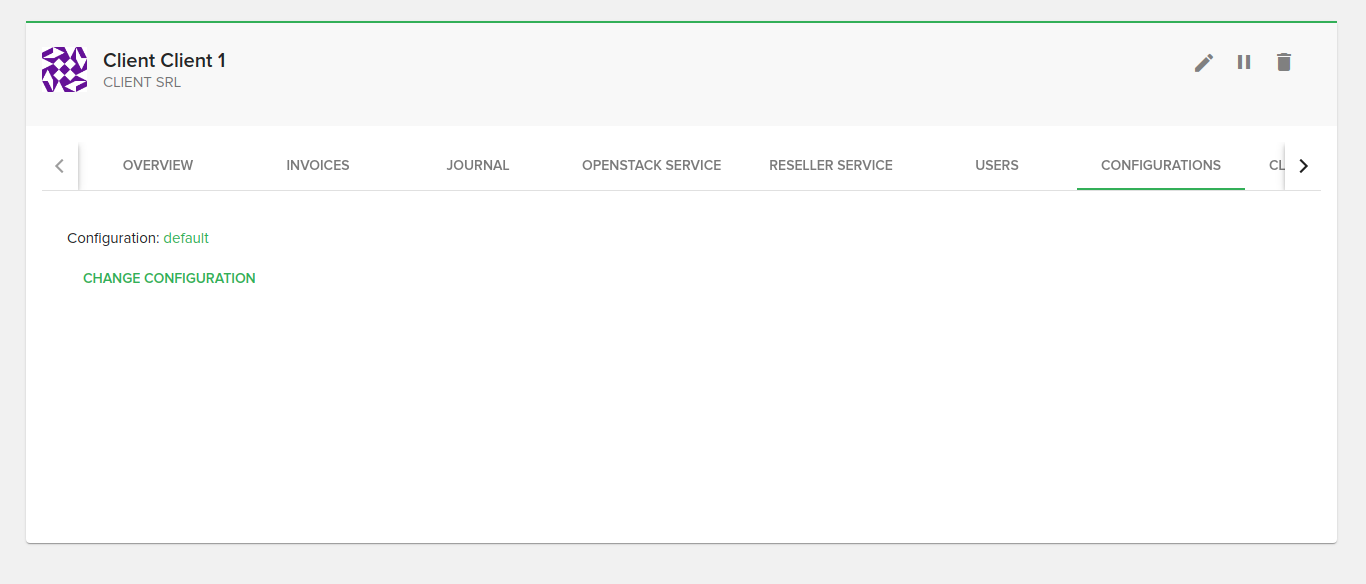The height and width of the screenshot is (584, 1366).
Task: Select the Configurations tab
Action: pyautogui.click(x=1160, y=165)
